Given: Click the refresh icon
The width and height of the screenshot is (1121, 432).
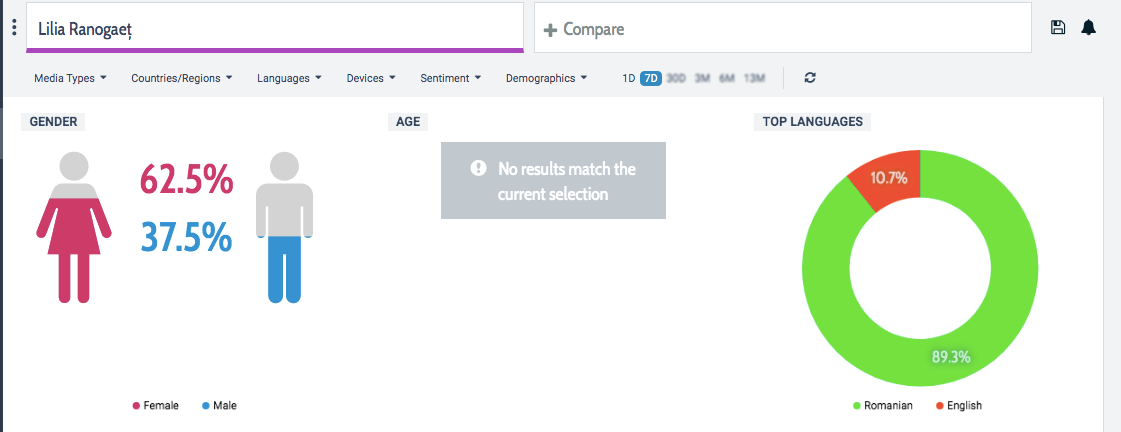Looking at the screenshot, I should 810,78.
